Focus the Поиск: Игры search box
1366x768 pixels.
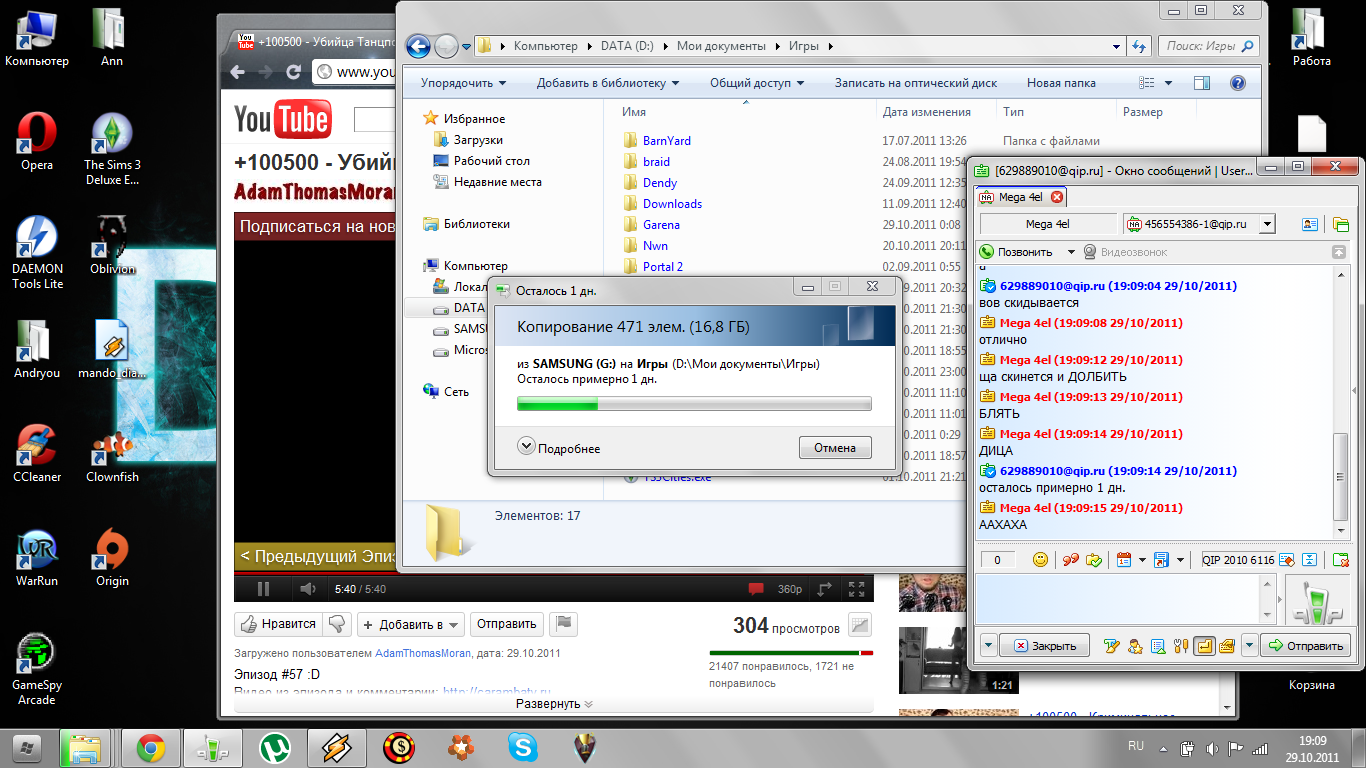coord(1208,46)
